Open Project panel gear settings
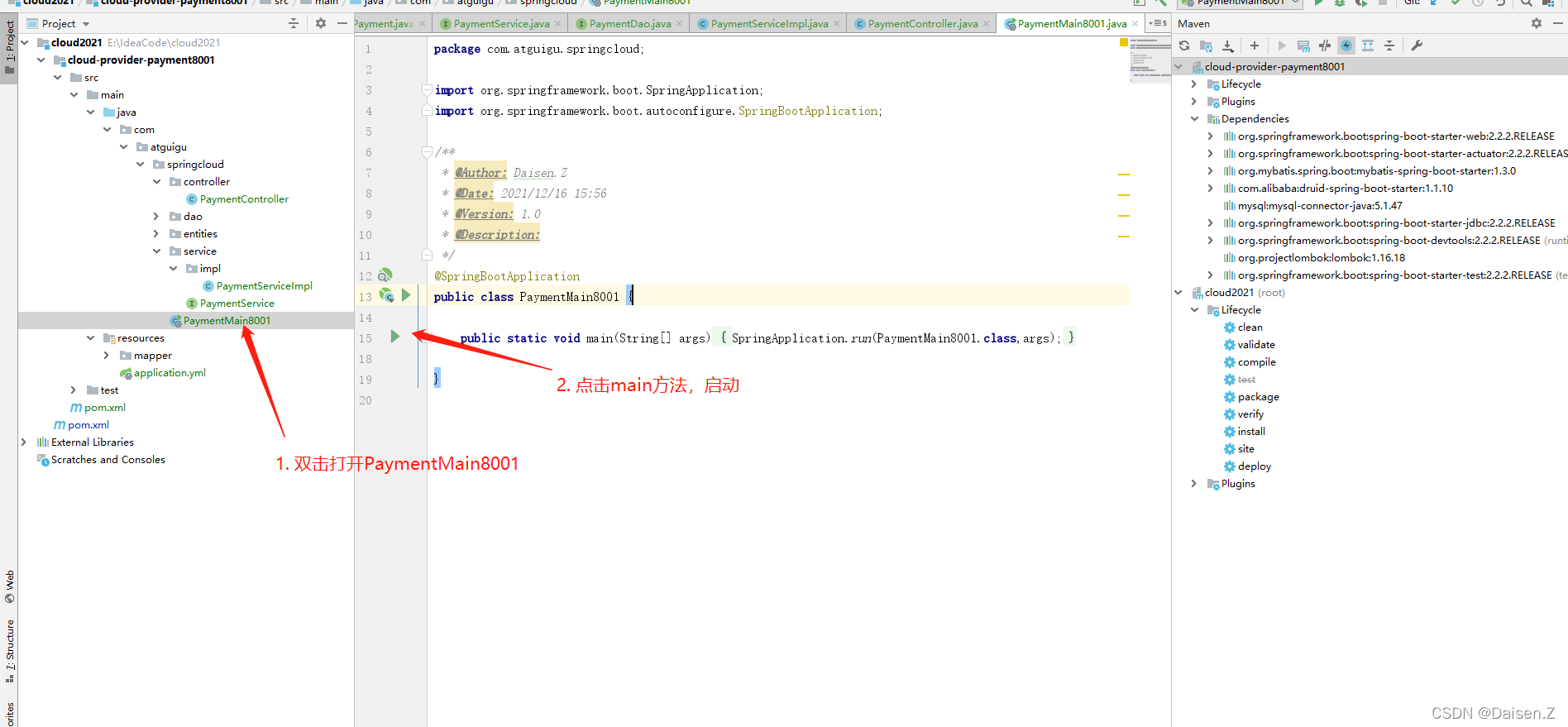 [x=321, y=23]
